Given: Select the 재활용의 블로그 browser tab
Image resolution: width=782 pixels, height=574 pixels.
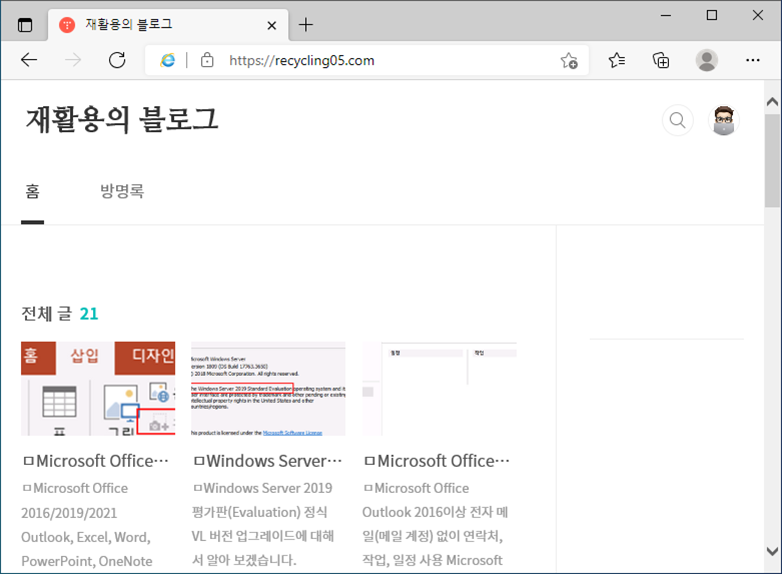Looking at the screenshot, I should (168, 24).
